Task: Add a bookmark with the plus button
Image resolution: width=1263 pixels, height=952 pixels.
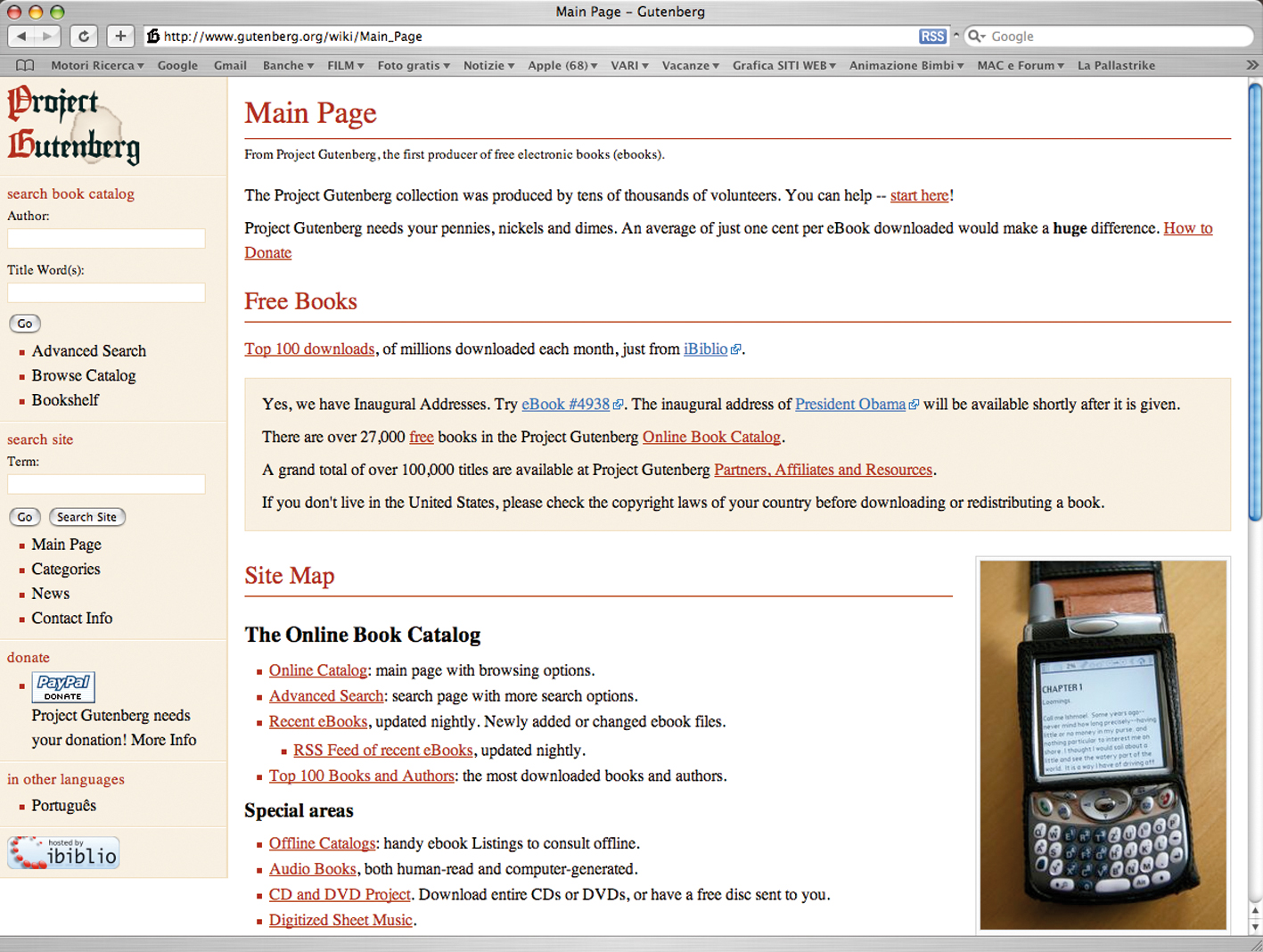Action: [120, 37]
